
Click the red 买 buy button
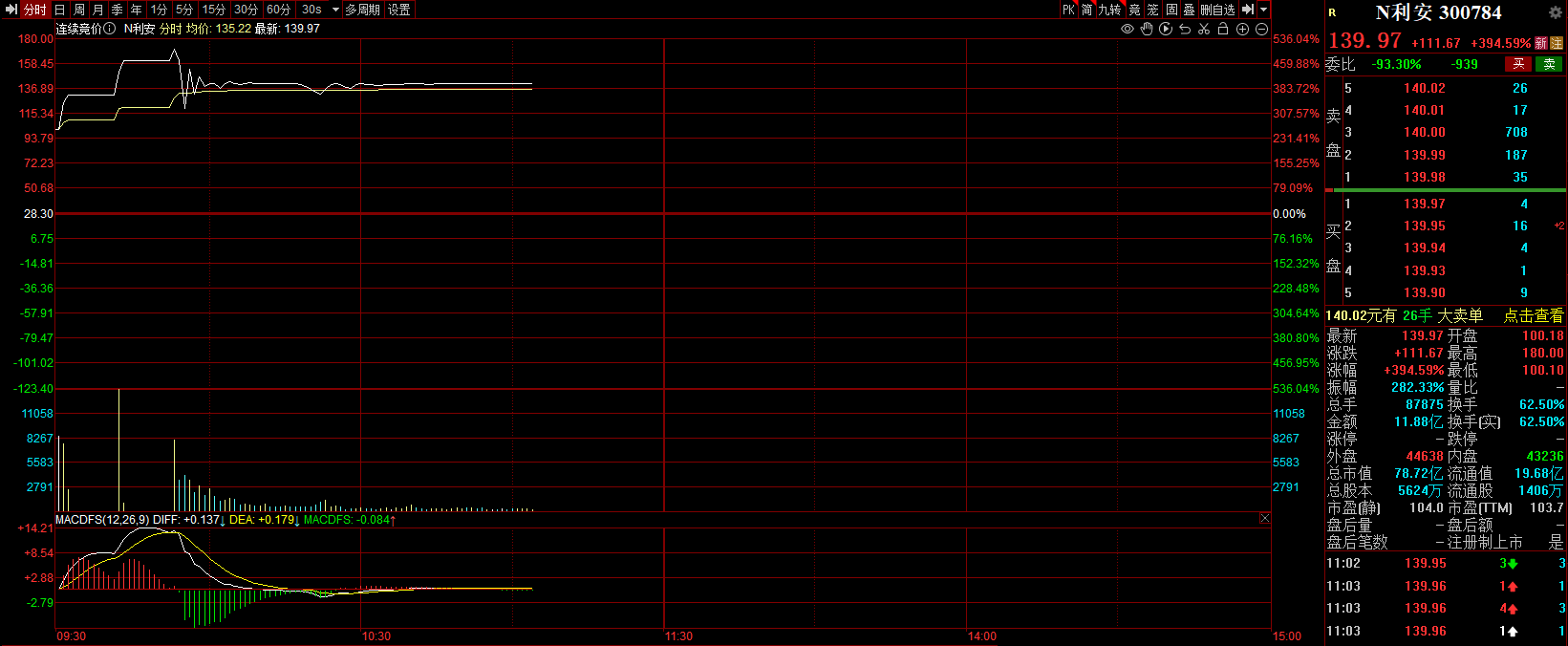[1518, 64]
